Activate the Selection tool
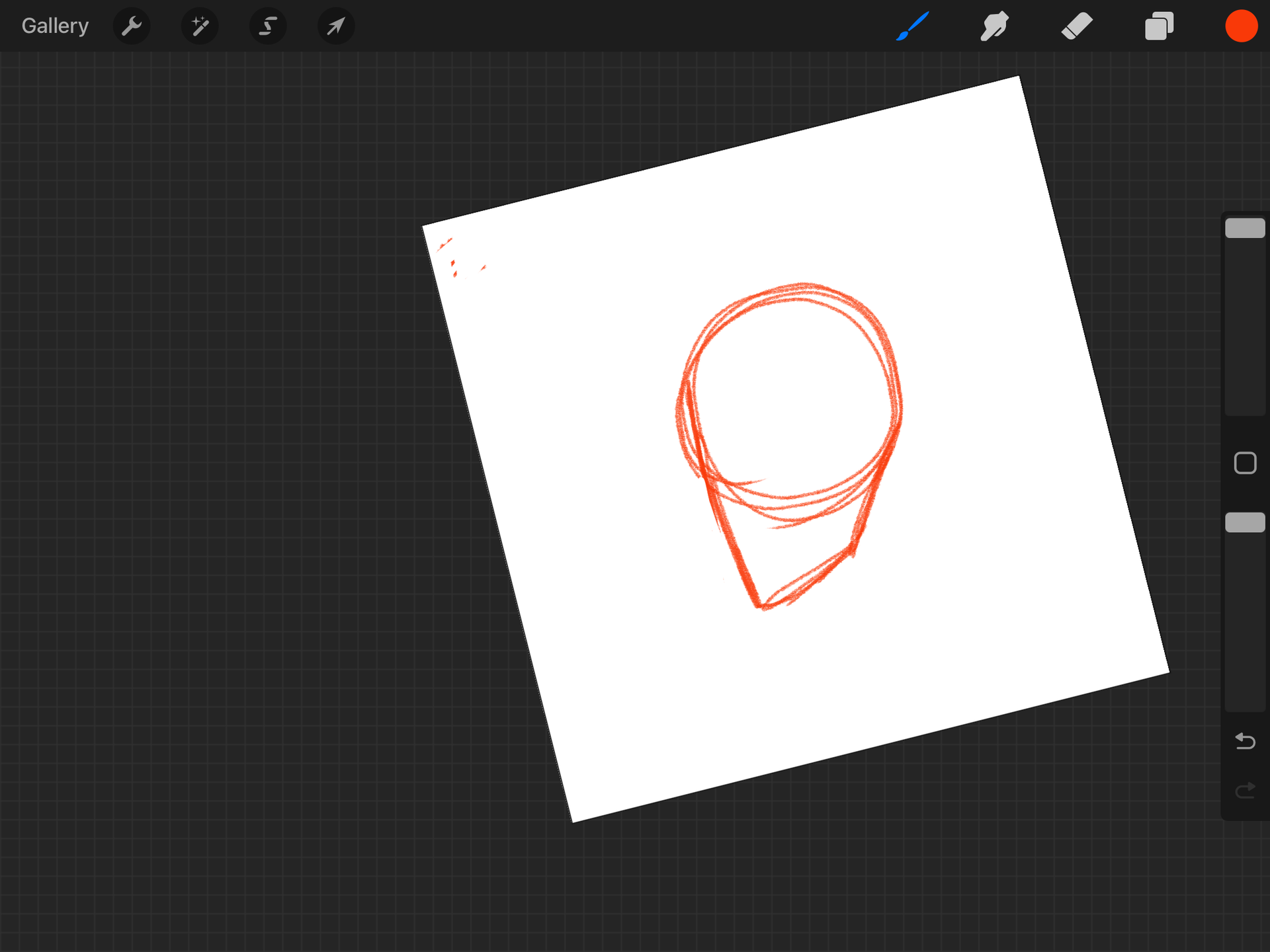Screen dimensions: 1270x952 (x=268, y=26)
